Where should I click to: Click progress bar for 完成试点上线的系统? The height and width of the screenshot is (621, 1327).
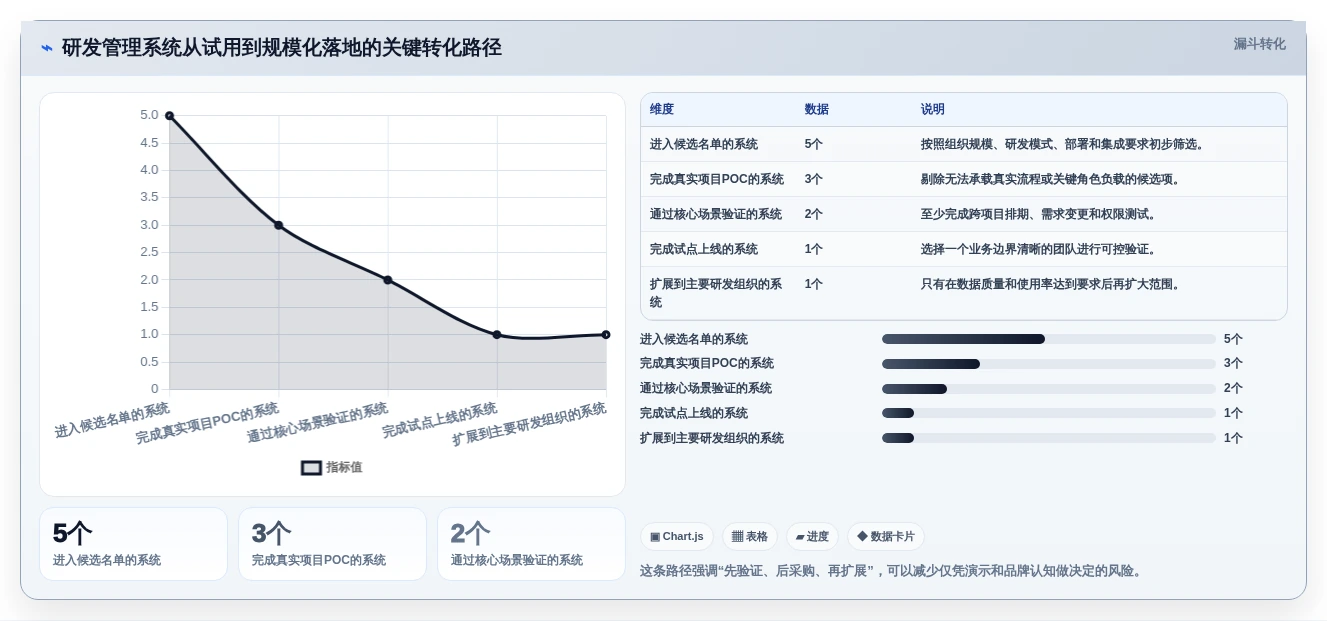tap(1049, 413)
